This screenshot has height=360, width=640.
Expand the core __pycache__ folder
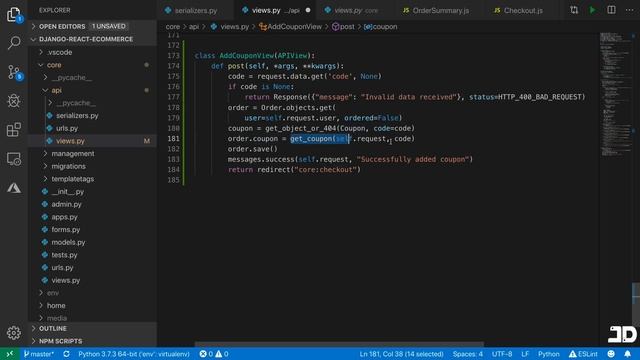(x=92, y=78)
